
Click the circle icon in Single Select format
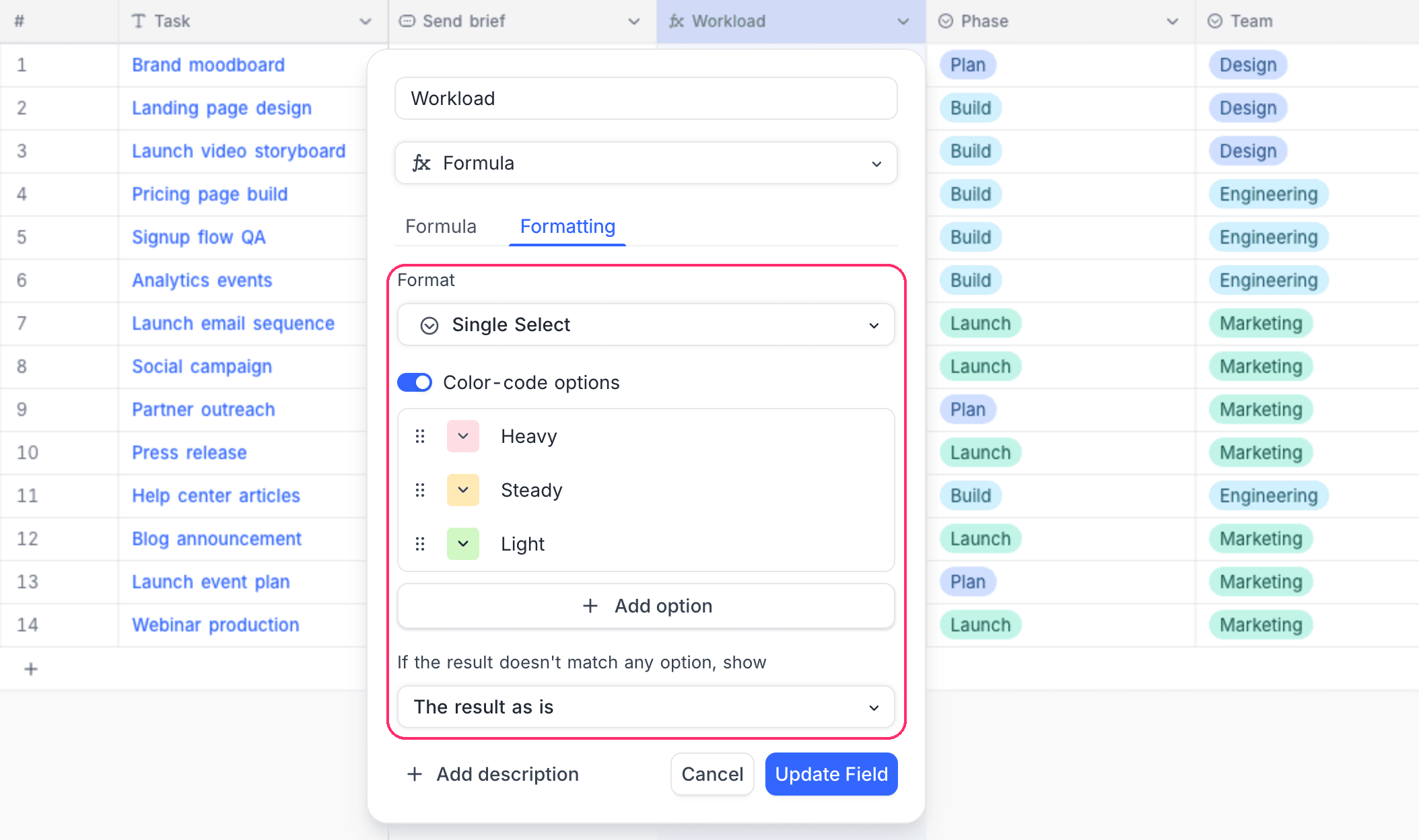pyautogui.click(x=429, y=326)
